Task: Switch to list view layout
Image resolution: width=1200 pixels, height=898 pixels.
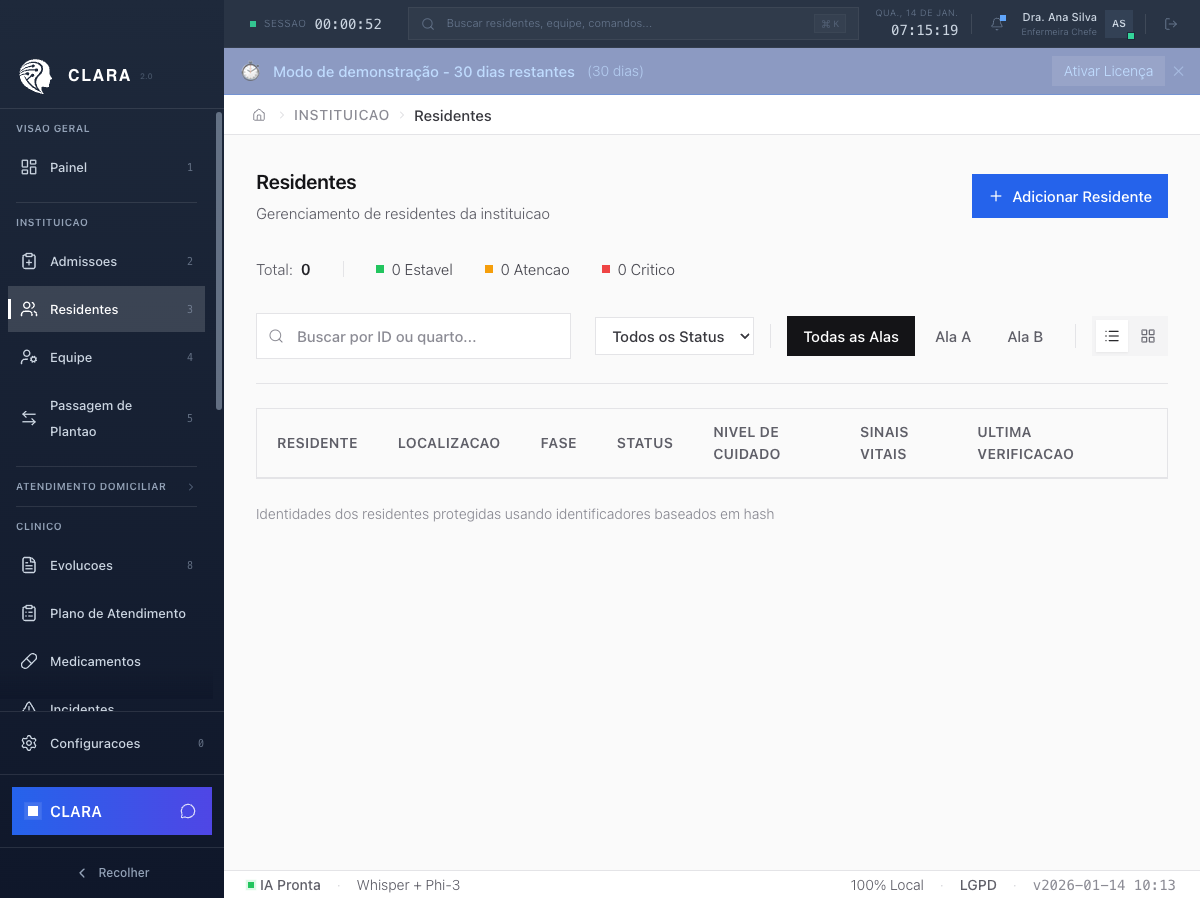Action: (1112, 336)
